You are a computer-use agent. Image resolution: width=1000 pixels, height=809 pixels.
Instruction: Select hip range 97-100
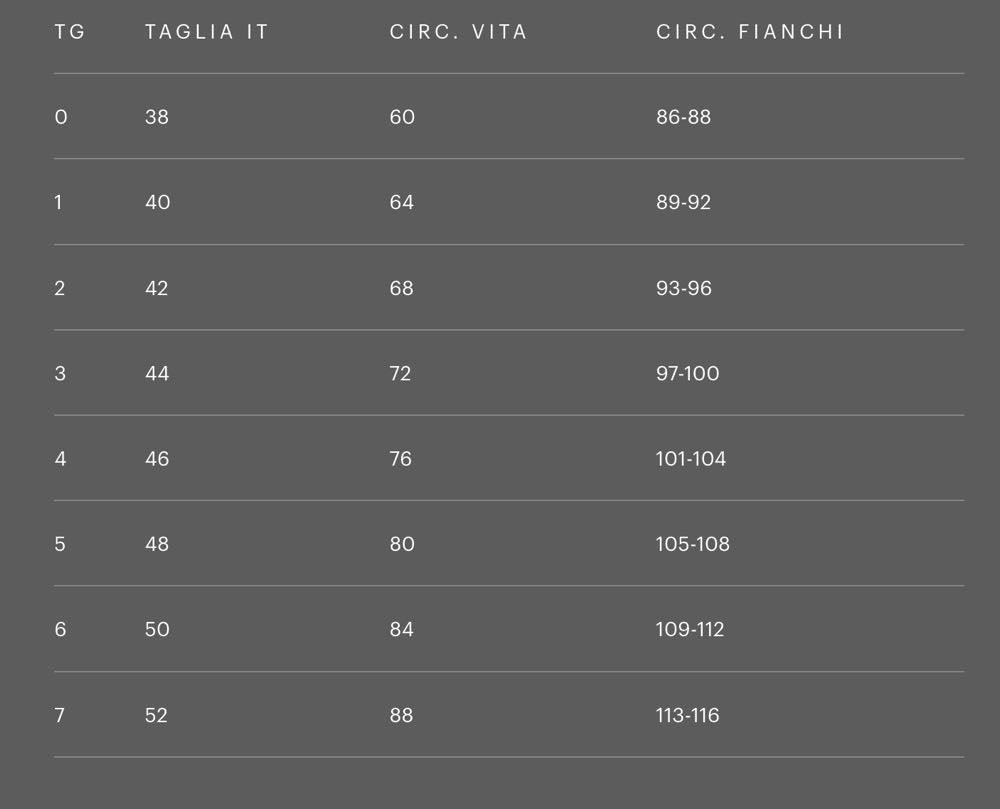[688, 373]
